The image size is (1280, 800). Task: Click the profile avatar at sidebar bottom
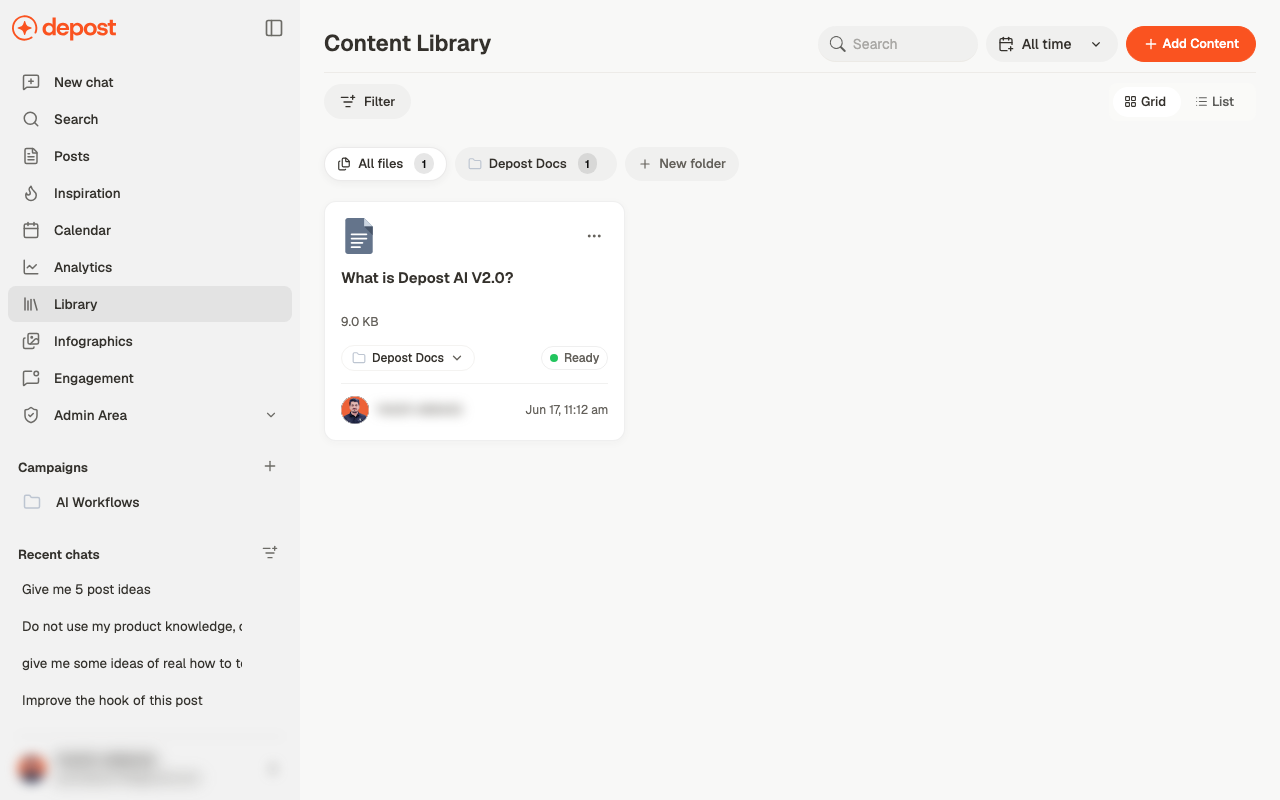click(x=32, y=769)
